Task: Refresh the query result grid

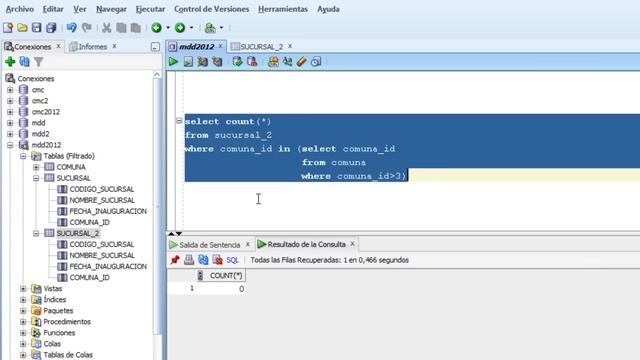Action: (x=203, y=260)
